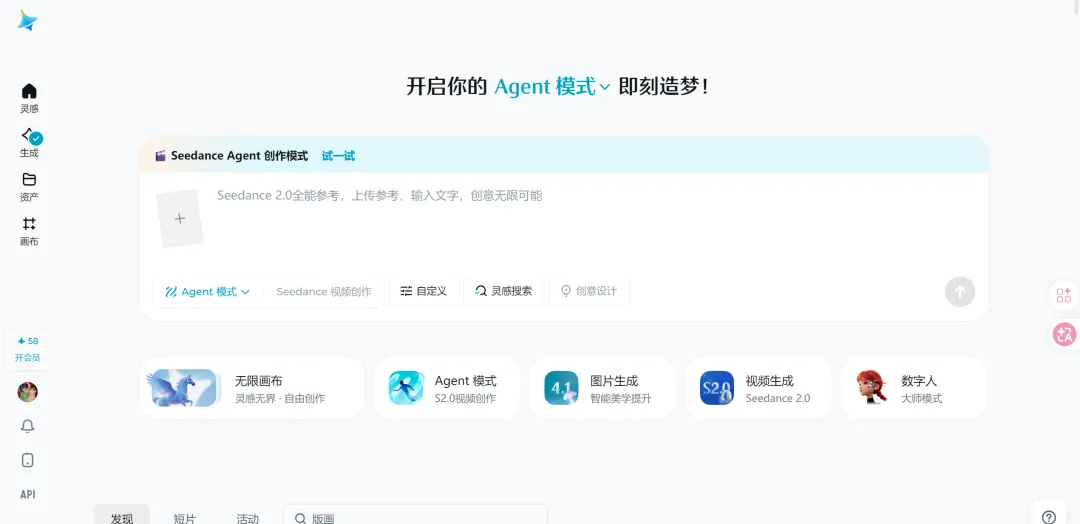Click the 58 credits 开会员 button
1080x524 pixels.
point(28,349)
